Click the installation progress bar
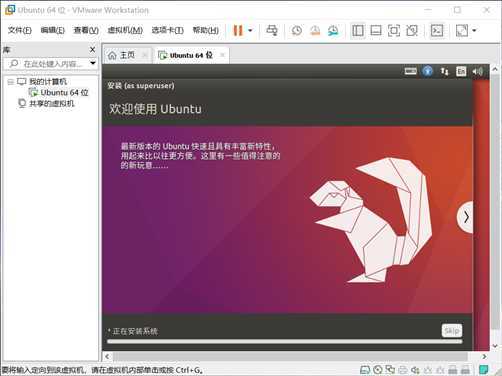 pyautogui.click(x=285, y=341)
